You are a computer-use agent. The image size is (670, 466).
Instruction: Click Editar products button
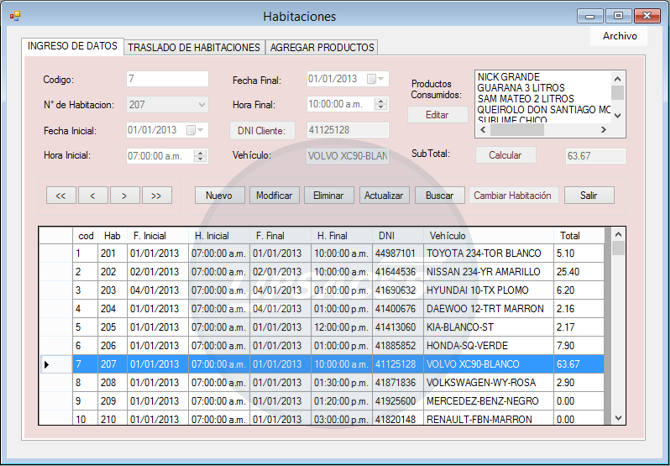click(438, 115)
